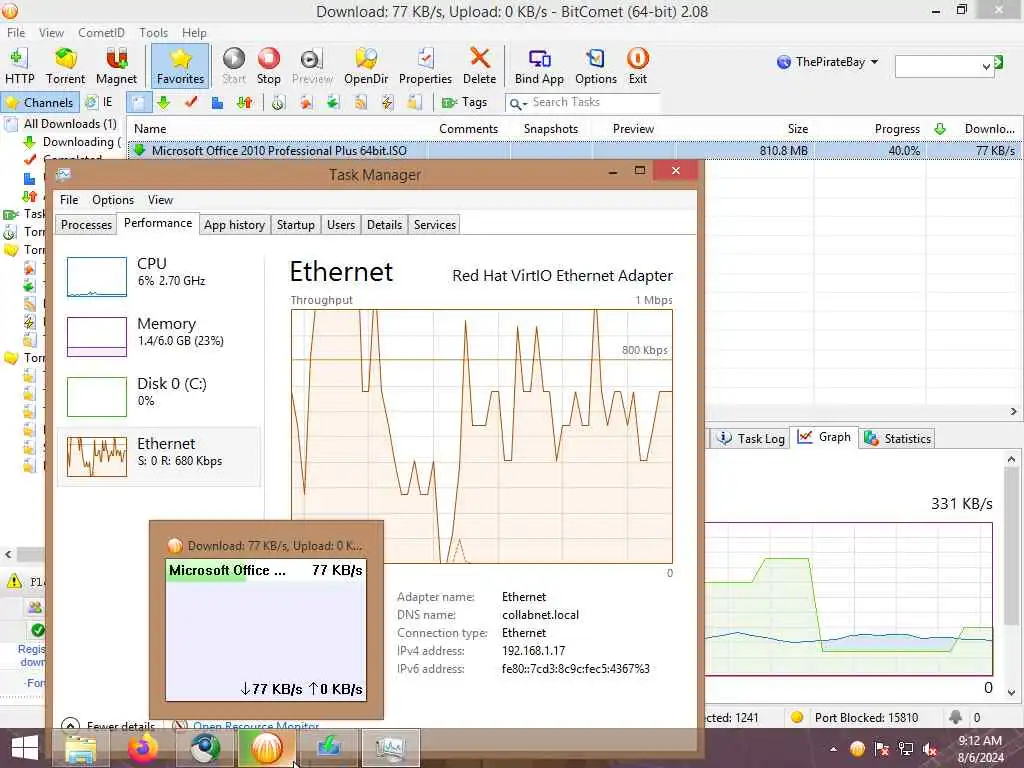
Task: Switch to BitComet Task Log tab
Action: point(750,438)
